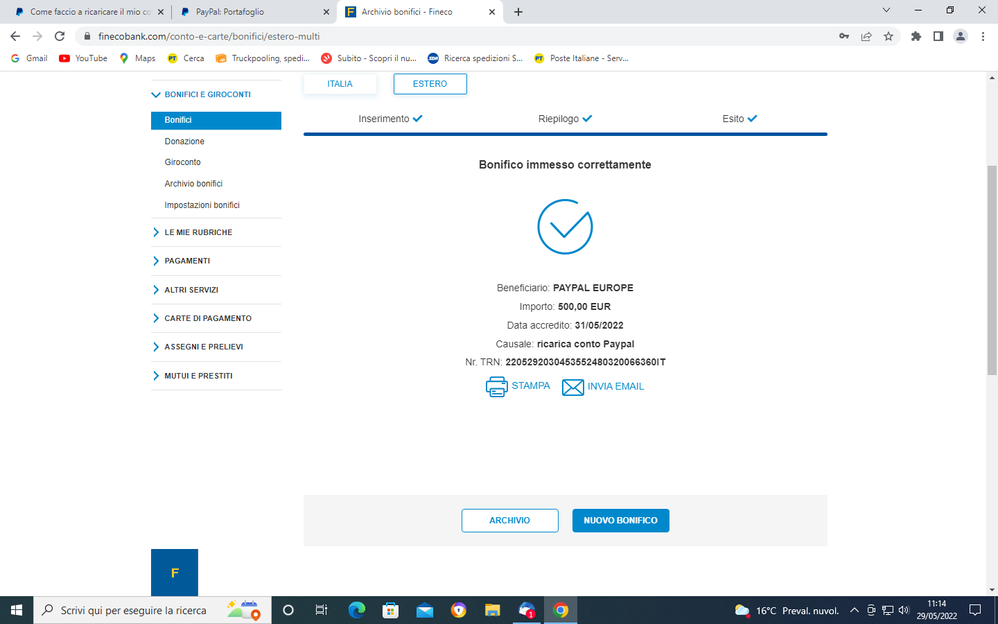Click the Riepilogo step label
The width and height of the screenshot is (998, 624).
tap(559, 118)
